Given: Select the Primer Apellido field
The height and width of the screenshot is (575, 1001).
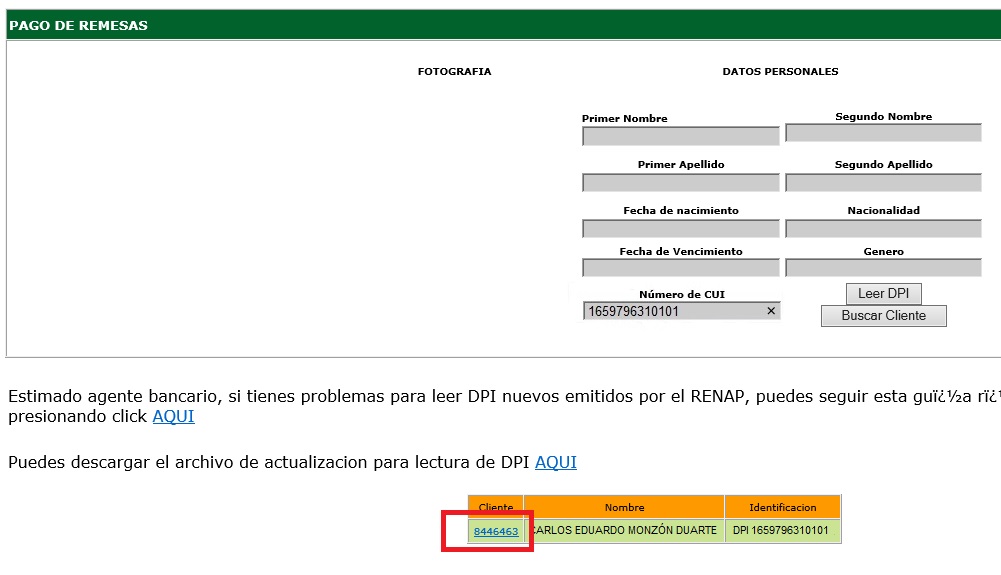Looking at the screenshot, I should (680, 183).
